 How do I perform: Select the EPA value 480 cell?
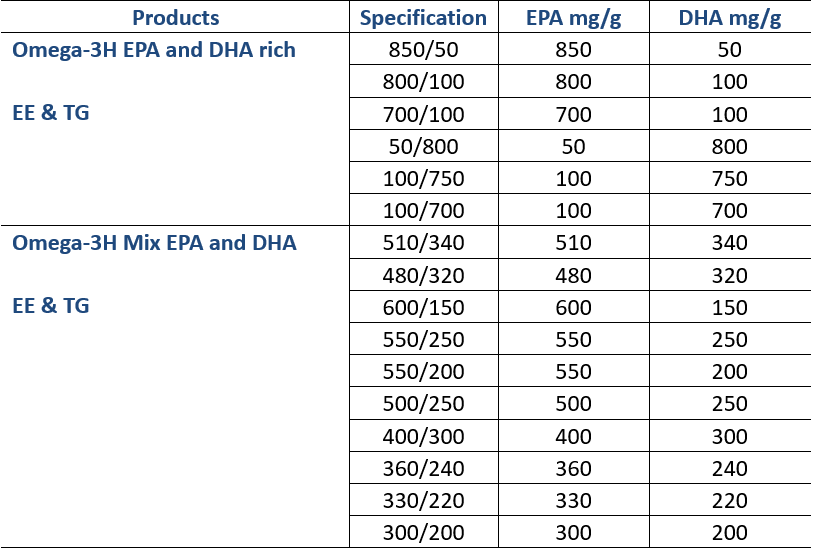[x=573, y=275]
